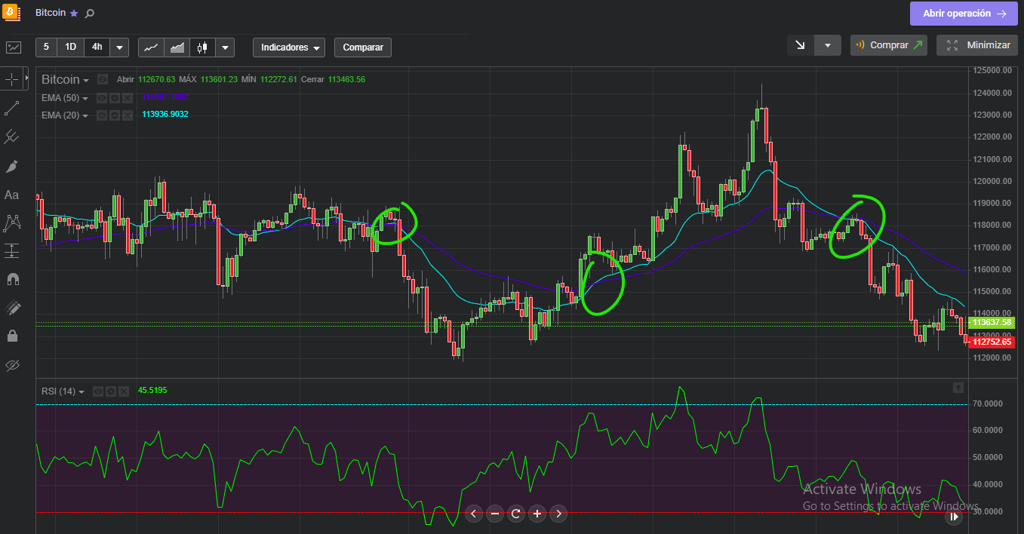This screenshot has width=1024, height=534.
Task: Toggle RSI (14) visibility eye
Action: tap(97, 392)
